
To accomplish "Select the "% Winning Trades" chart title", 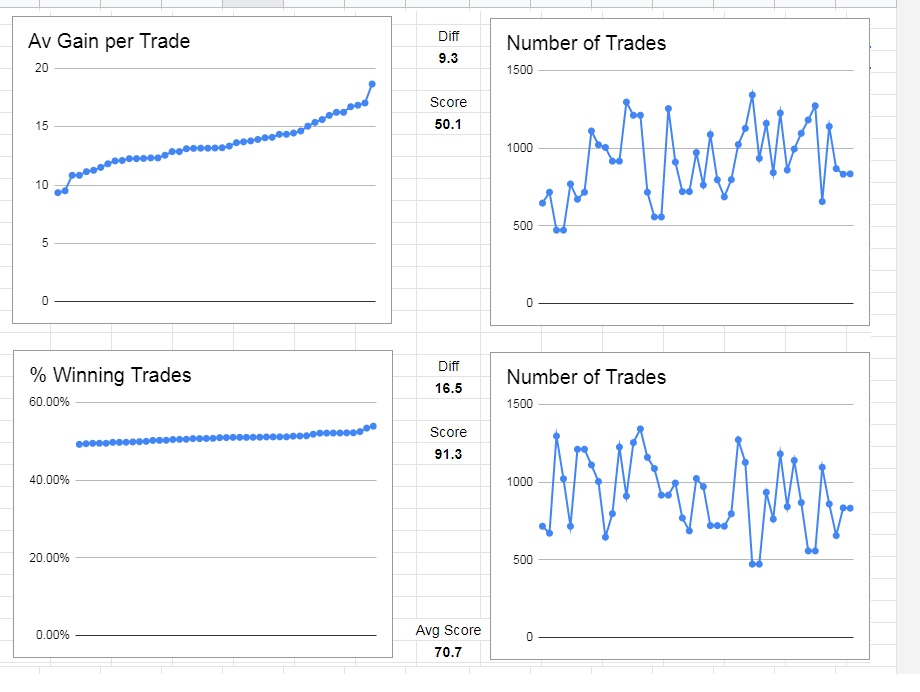I will coord(110,375).
